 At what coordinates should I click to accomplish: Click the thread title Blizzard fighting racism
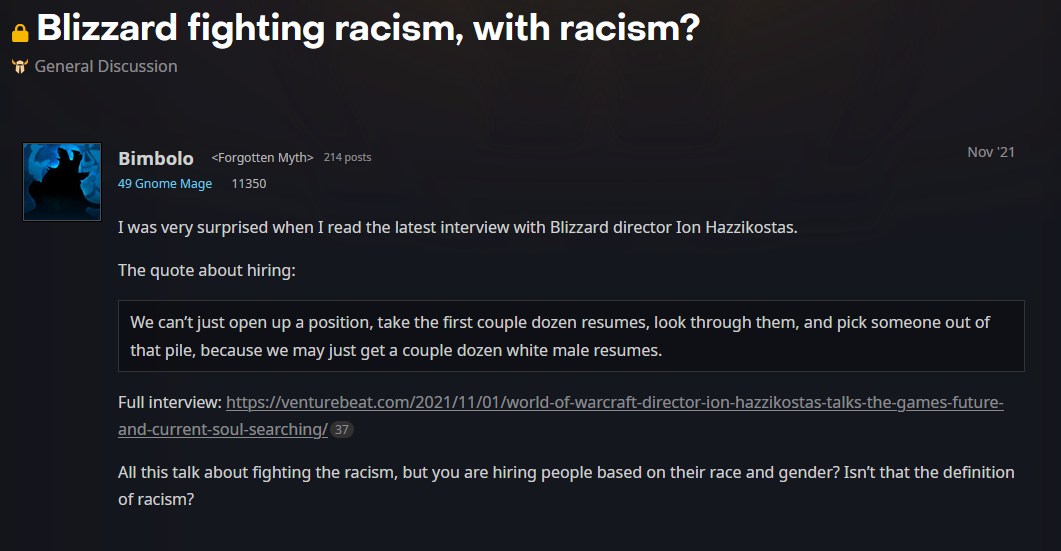pyautogui.click(x=368, y=28)
